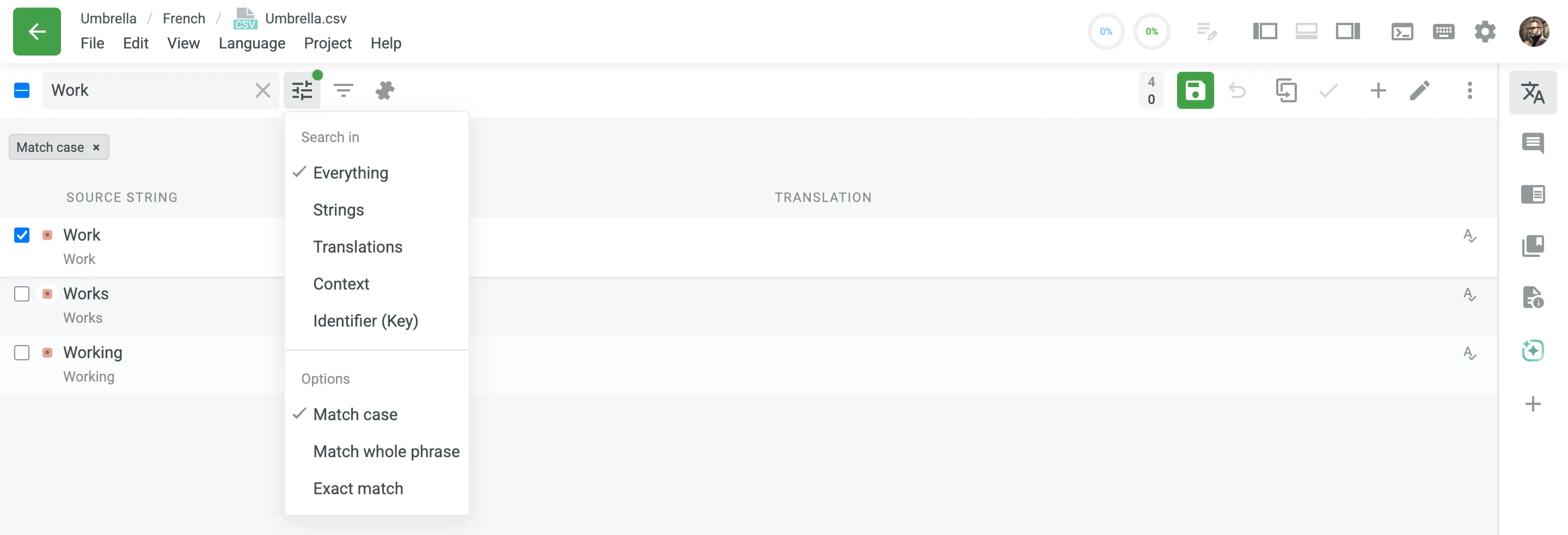The width and height of the screenshot is (1568, 535).
Task: Click the green back arrow button
Action: pos(36,31)
